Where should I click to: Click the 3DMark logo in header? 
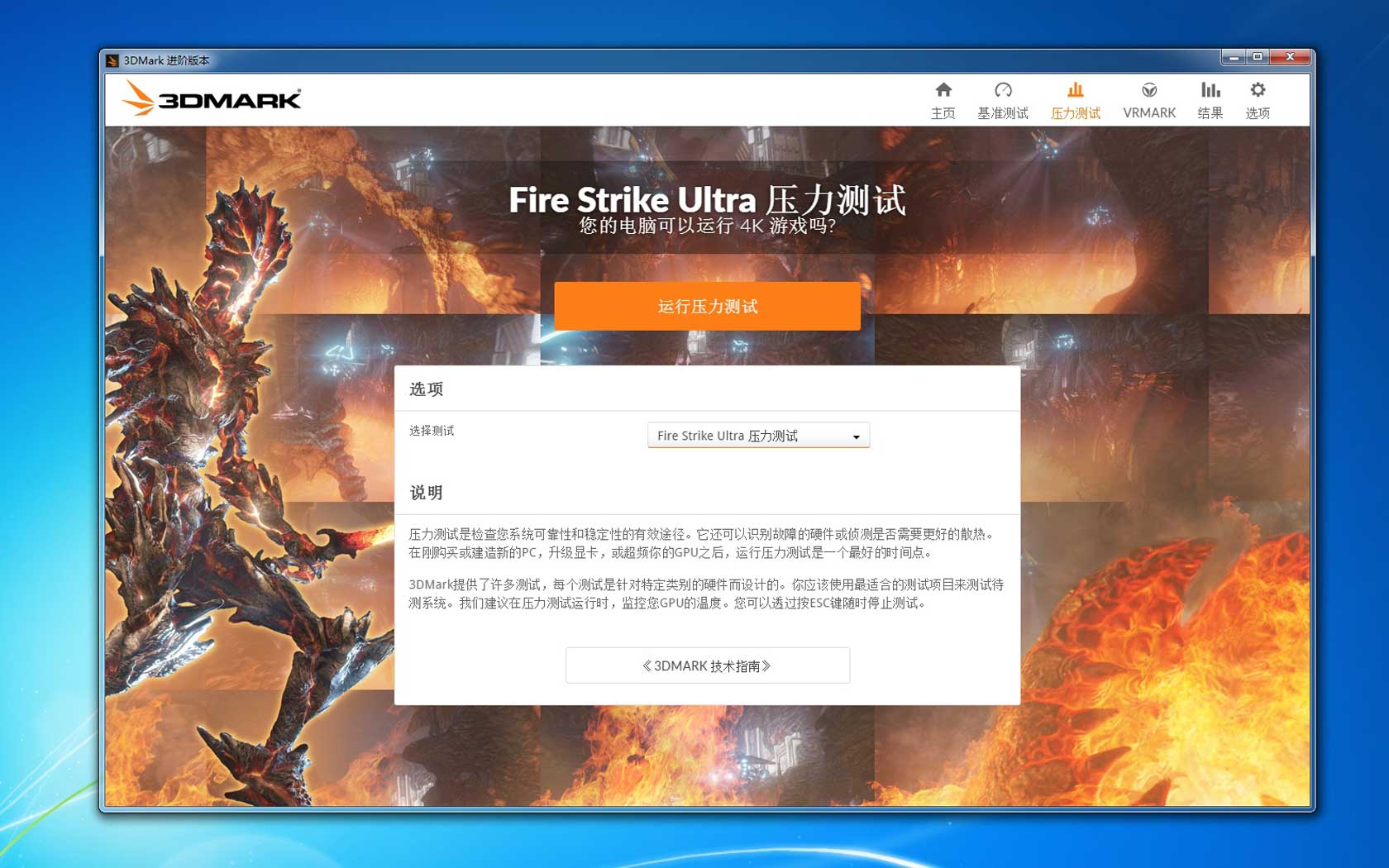(x=212, y=98)
